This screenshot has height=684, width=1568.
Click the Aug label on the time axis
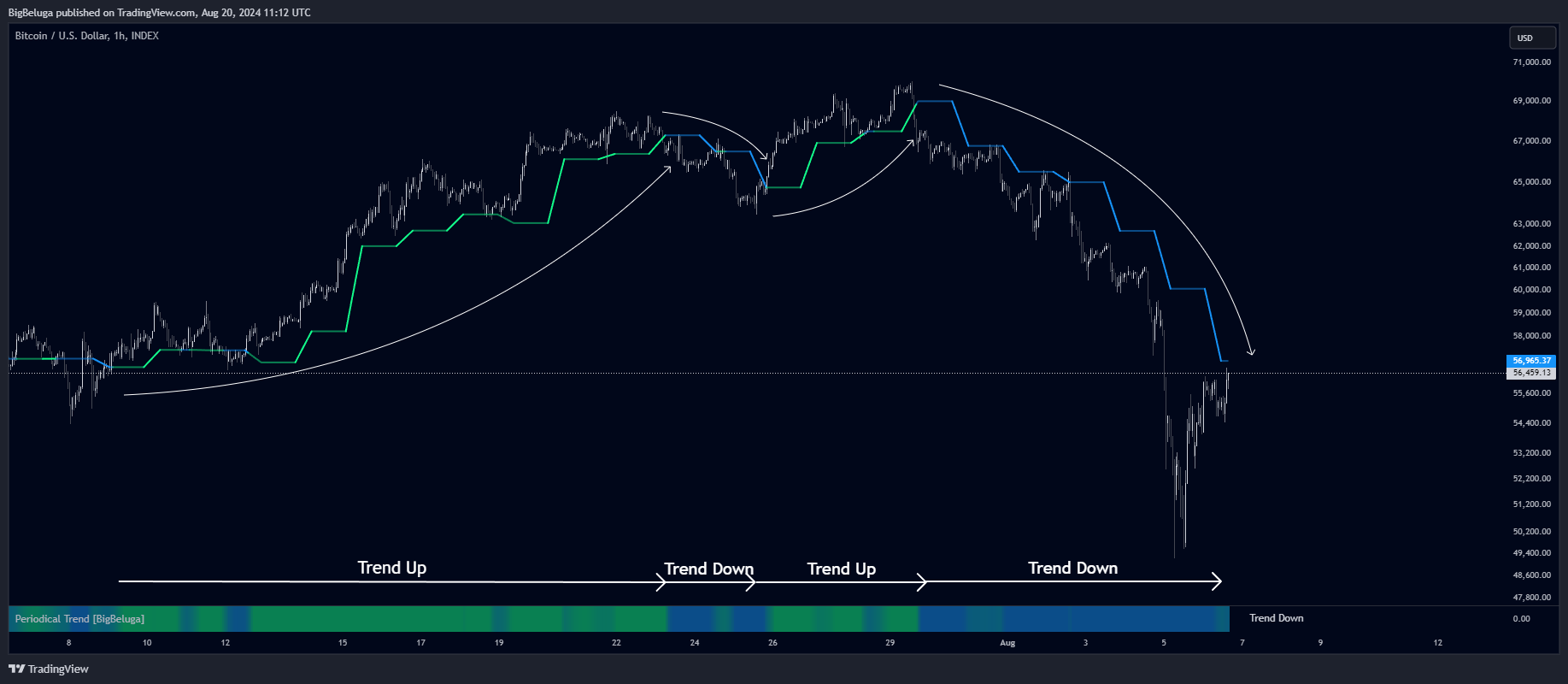pyautogui.click(x=1007, y=643)
